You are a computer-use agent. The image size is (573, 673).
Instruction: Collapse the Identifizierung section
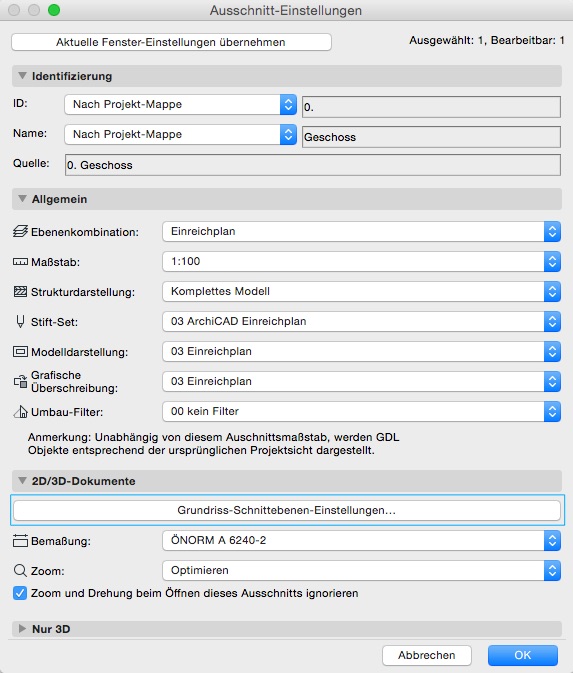pos(22,76)
